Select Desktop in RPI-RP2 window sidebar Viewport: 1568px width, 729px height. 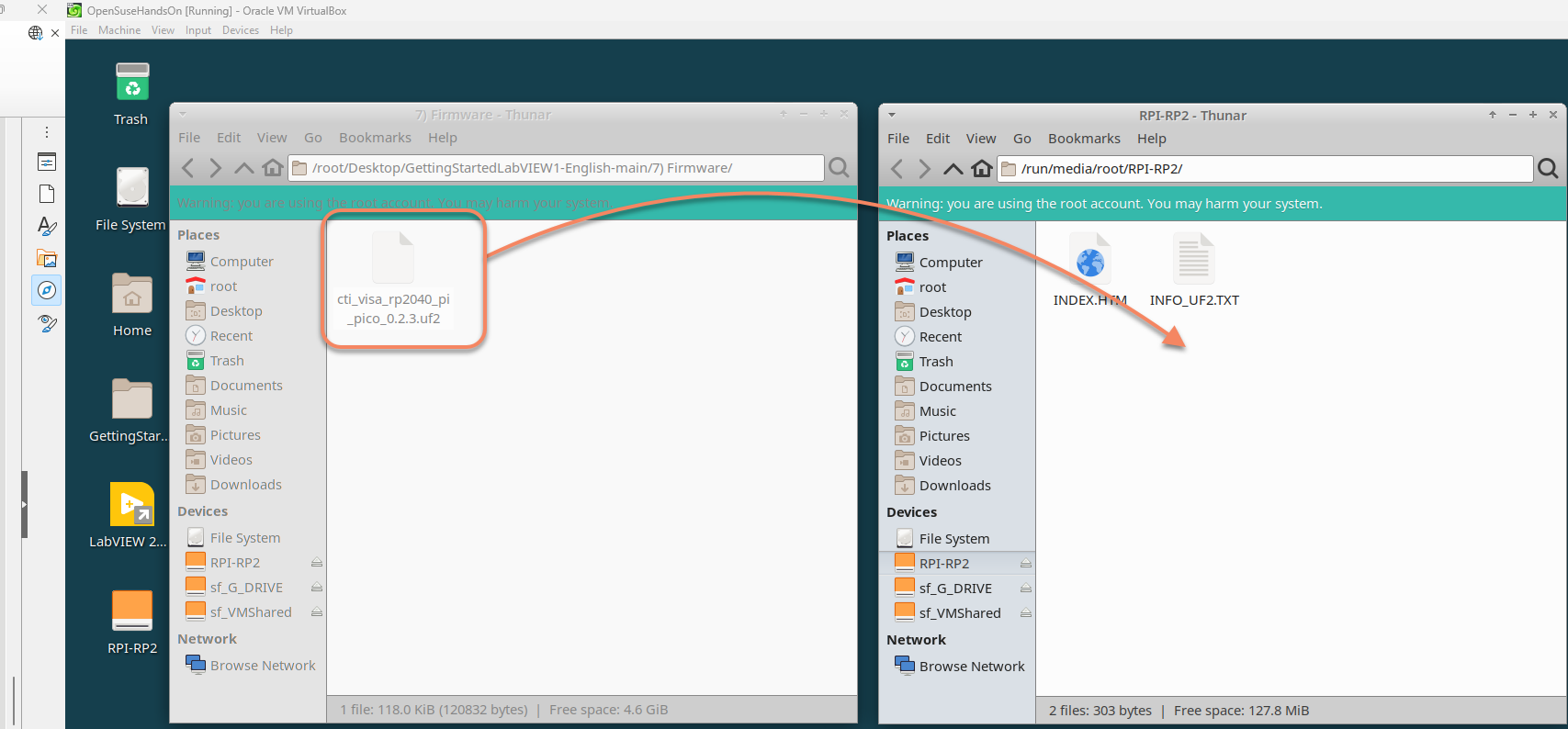click(956, 312)
